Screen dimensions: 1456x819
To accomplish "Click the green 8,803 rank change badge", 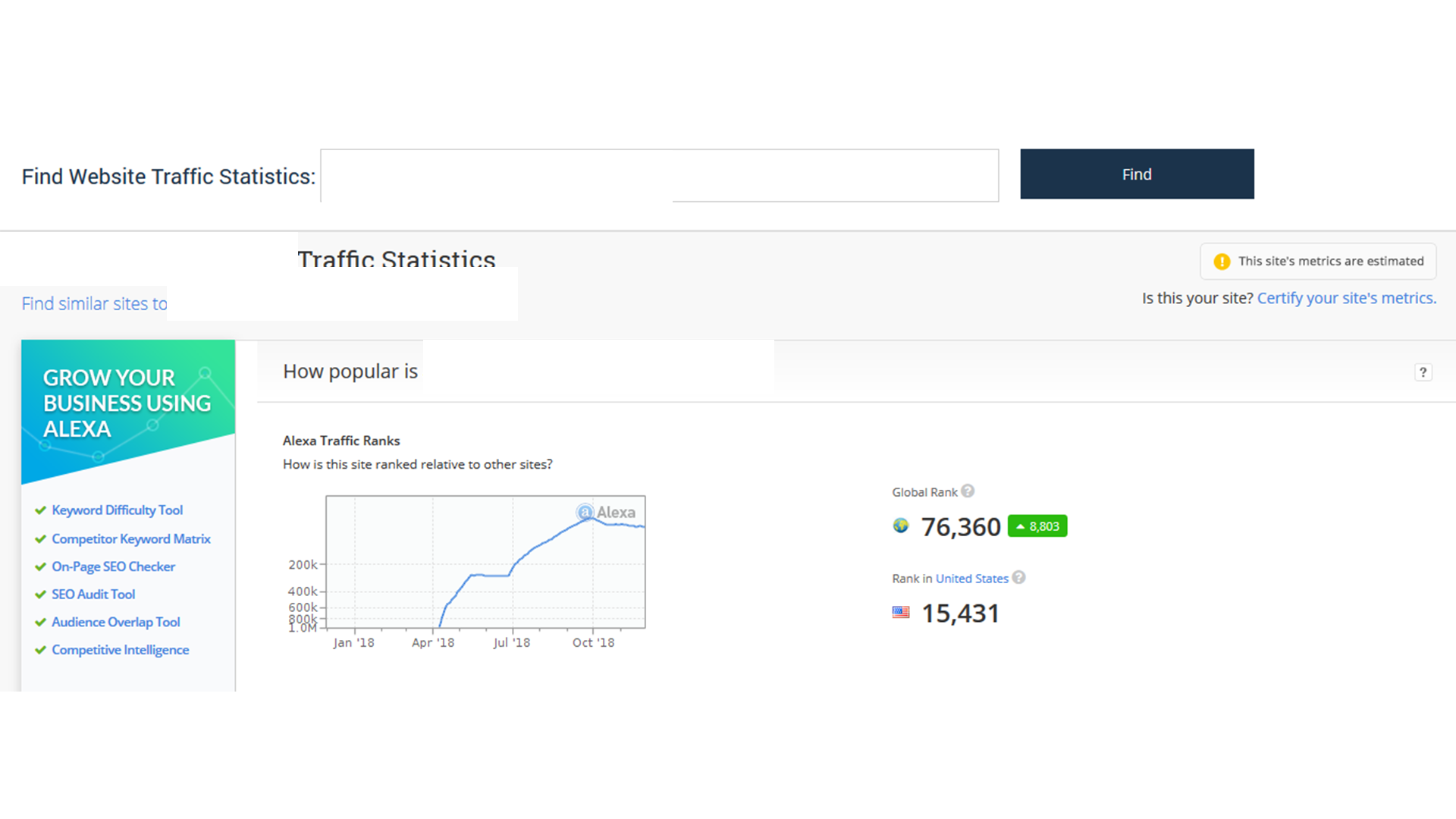I will [1037, 526].
